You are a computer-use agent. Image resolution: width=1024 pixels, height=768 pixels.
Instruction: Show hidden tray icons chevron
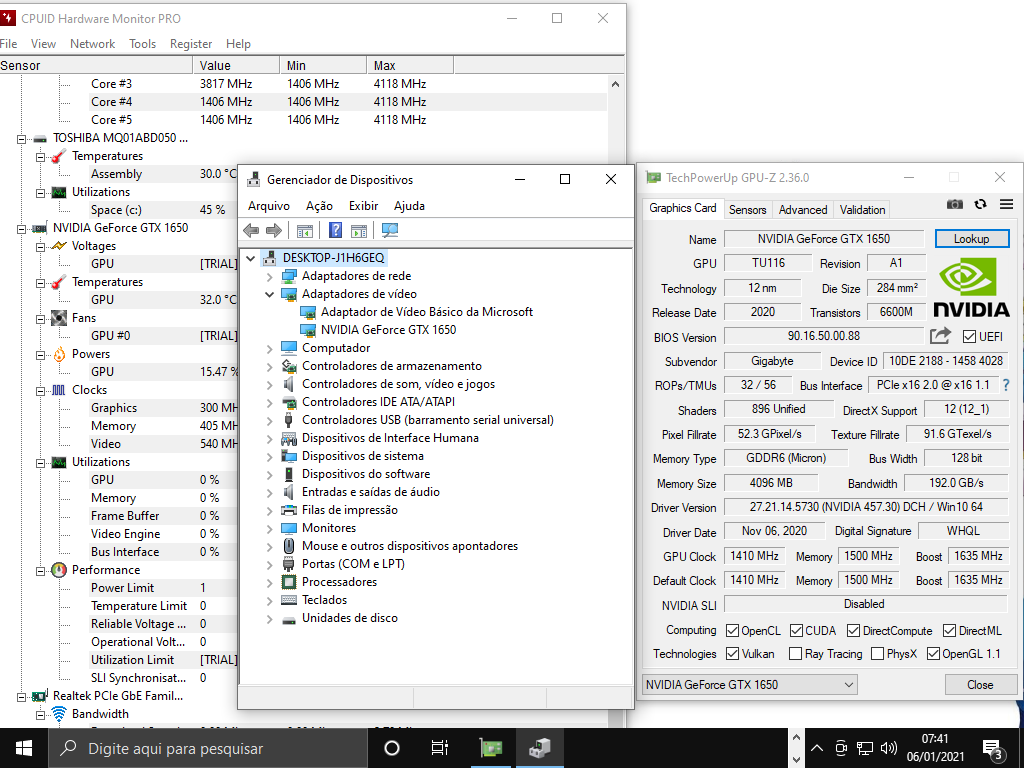[817, 748]
